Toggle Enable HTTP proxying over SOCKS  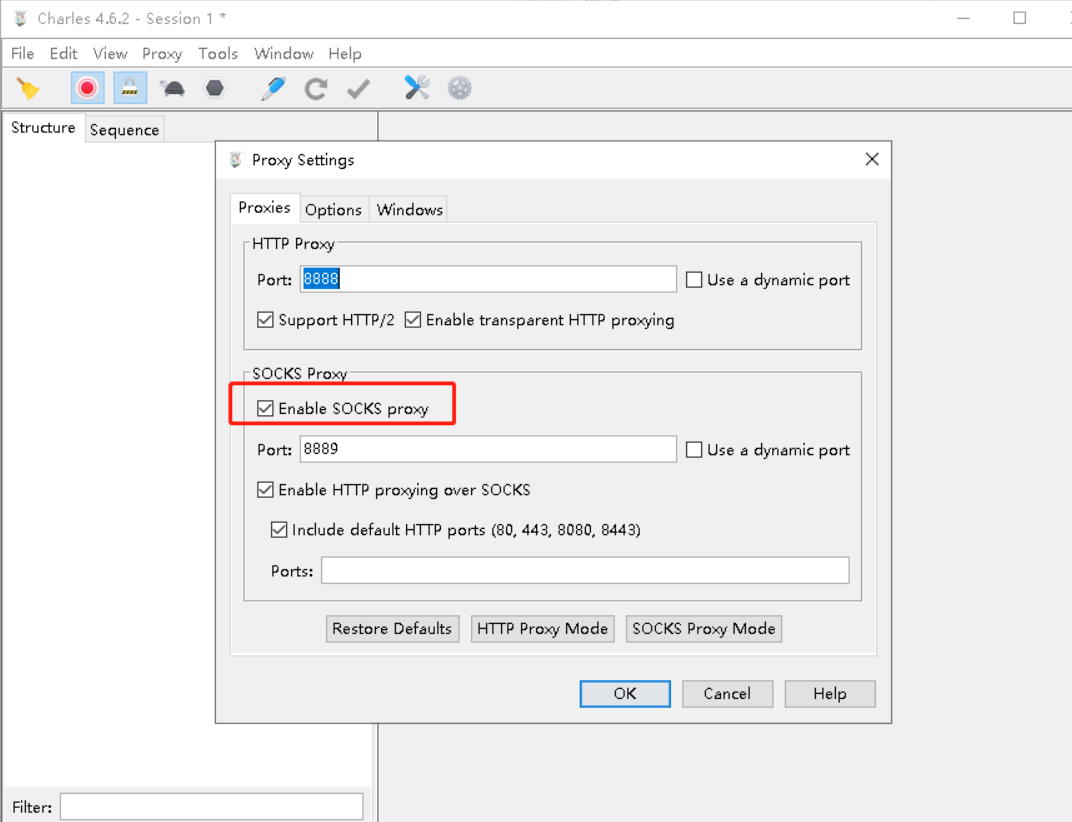coord(265,490)
